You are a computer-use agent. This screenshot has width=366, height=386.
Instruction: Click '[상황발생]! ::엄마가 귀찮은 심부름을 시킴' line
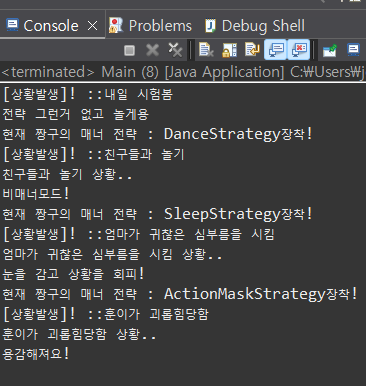point(139,234)
